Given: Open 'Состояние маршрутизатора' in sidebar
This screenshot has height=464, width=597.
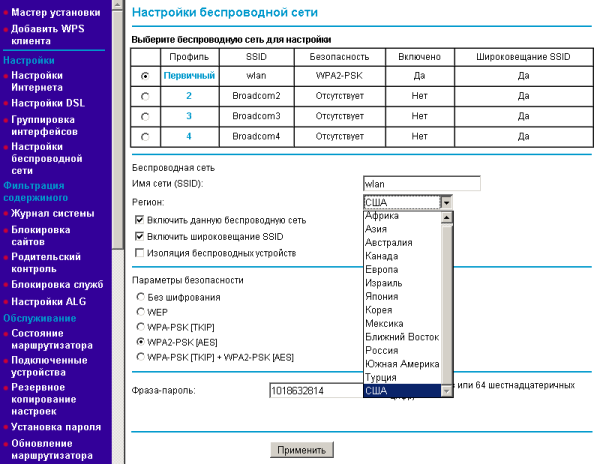Looking at the screenshot, I should [x=52, y=339].
